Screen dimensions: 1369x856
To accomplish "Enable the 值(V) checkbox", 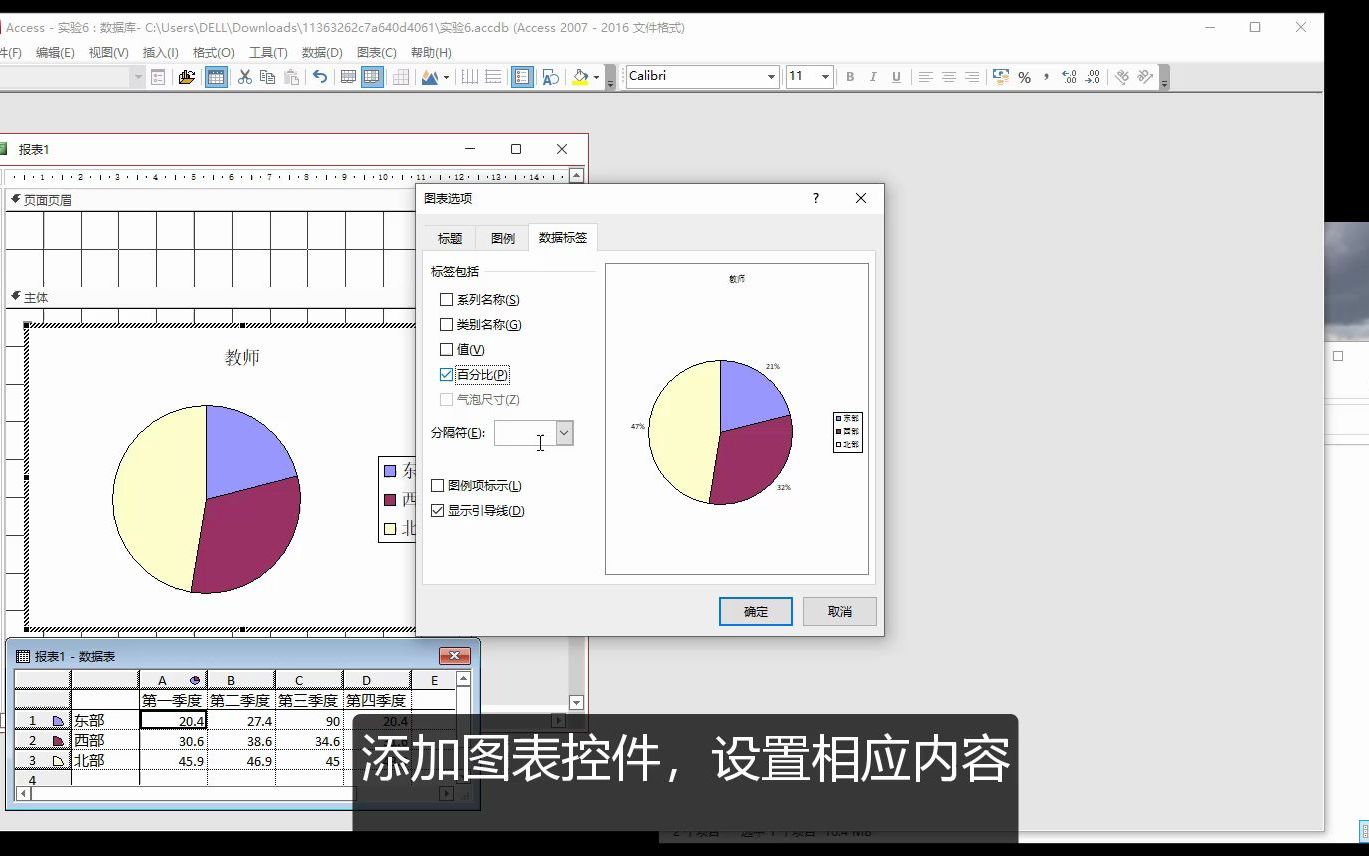I will [446, 350].
